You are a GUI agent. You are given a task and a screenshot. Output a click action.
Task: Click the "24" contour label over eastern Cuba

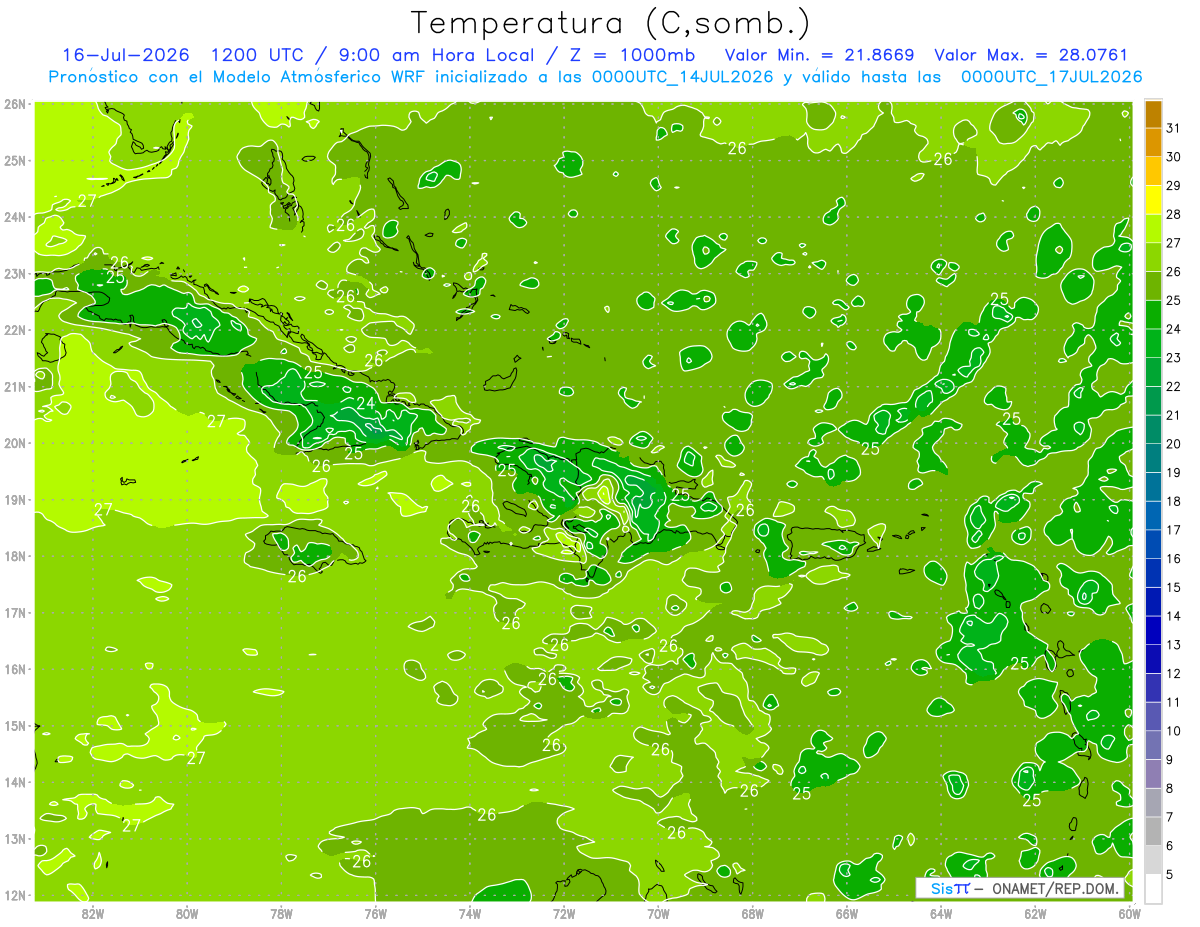(366, 403)
